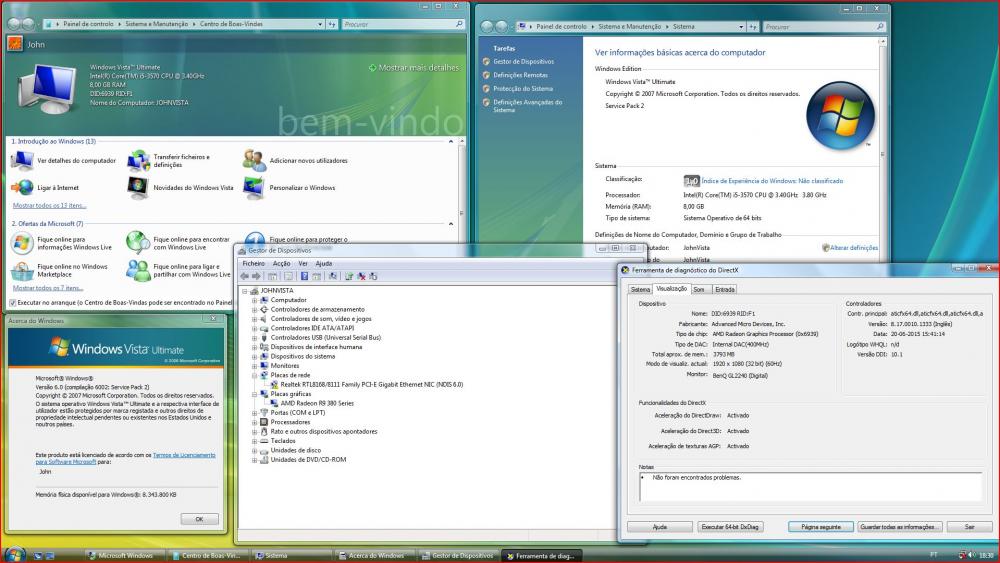The image size is (1000, 563).
Task: Open Acção menu in Device Manager
Action: tap(281, 263)
